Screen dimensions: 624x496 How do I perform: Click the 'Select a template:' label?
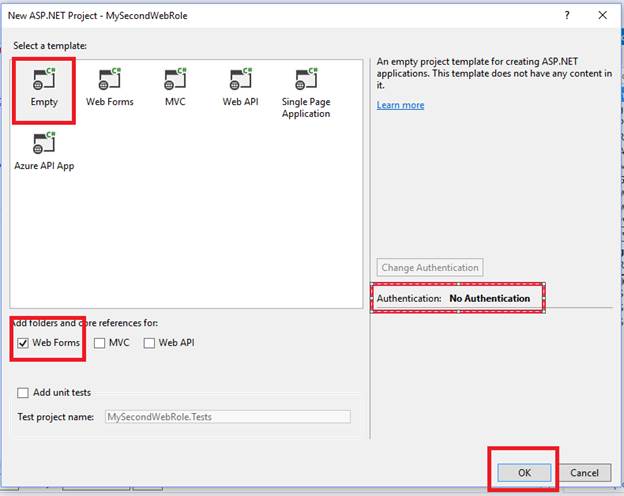(x=50, y=46)
